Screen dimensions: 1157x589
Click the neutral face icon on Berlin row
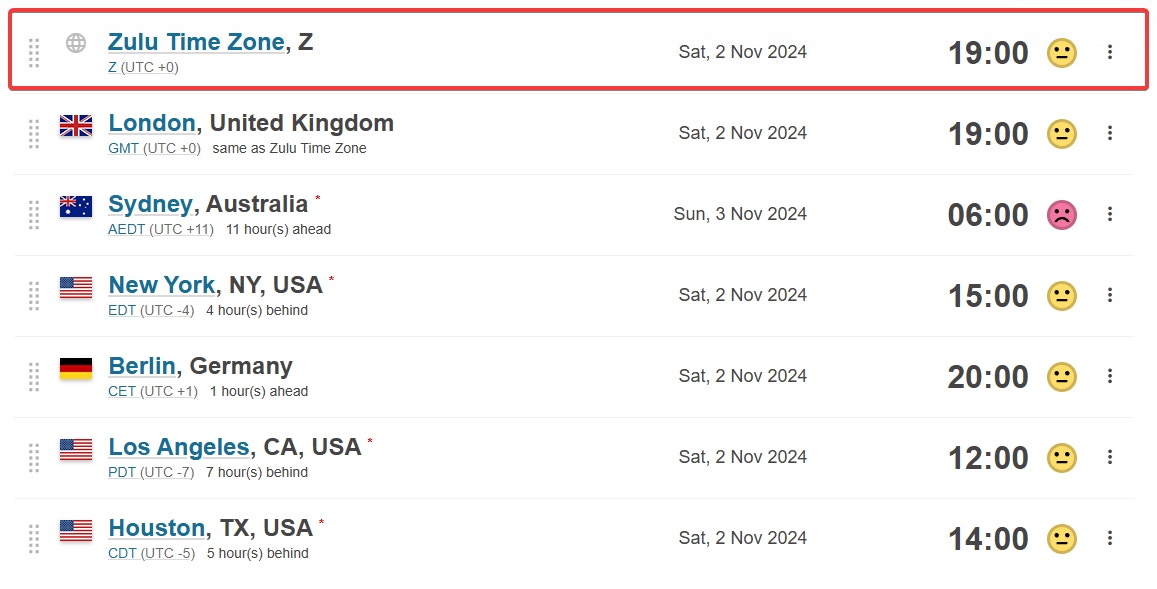coord(1062,377)
